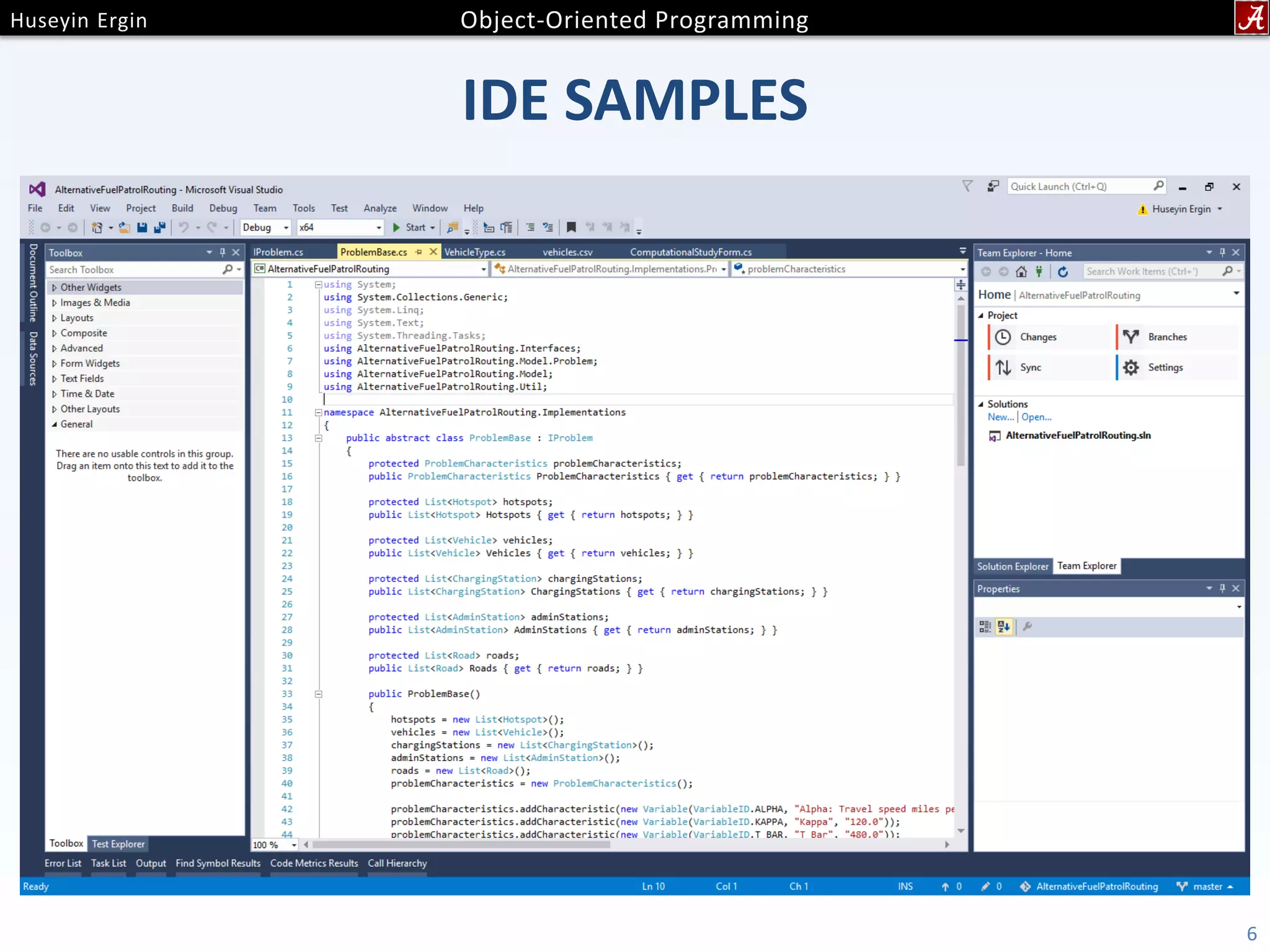Open Changes in Team Explorer
Screen dimensions: 1270x952
point(1037,337)
